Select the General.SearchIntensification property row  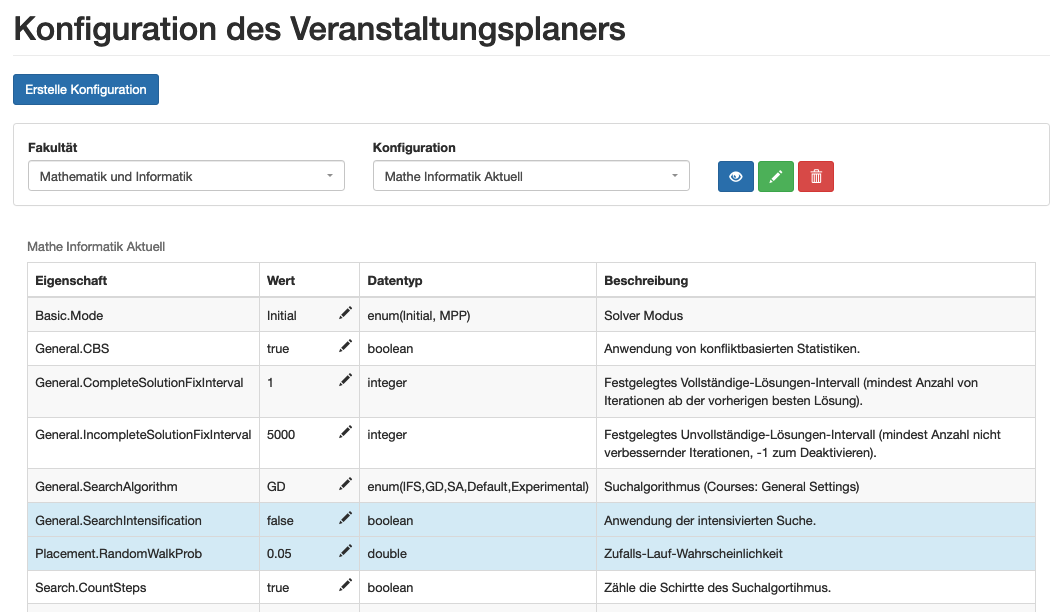pos(118,520)
